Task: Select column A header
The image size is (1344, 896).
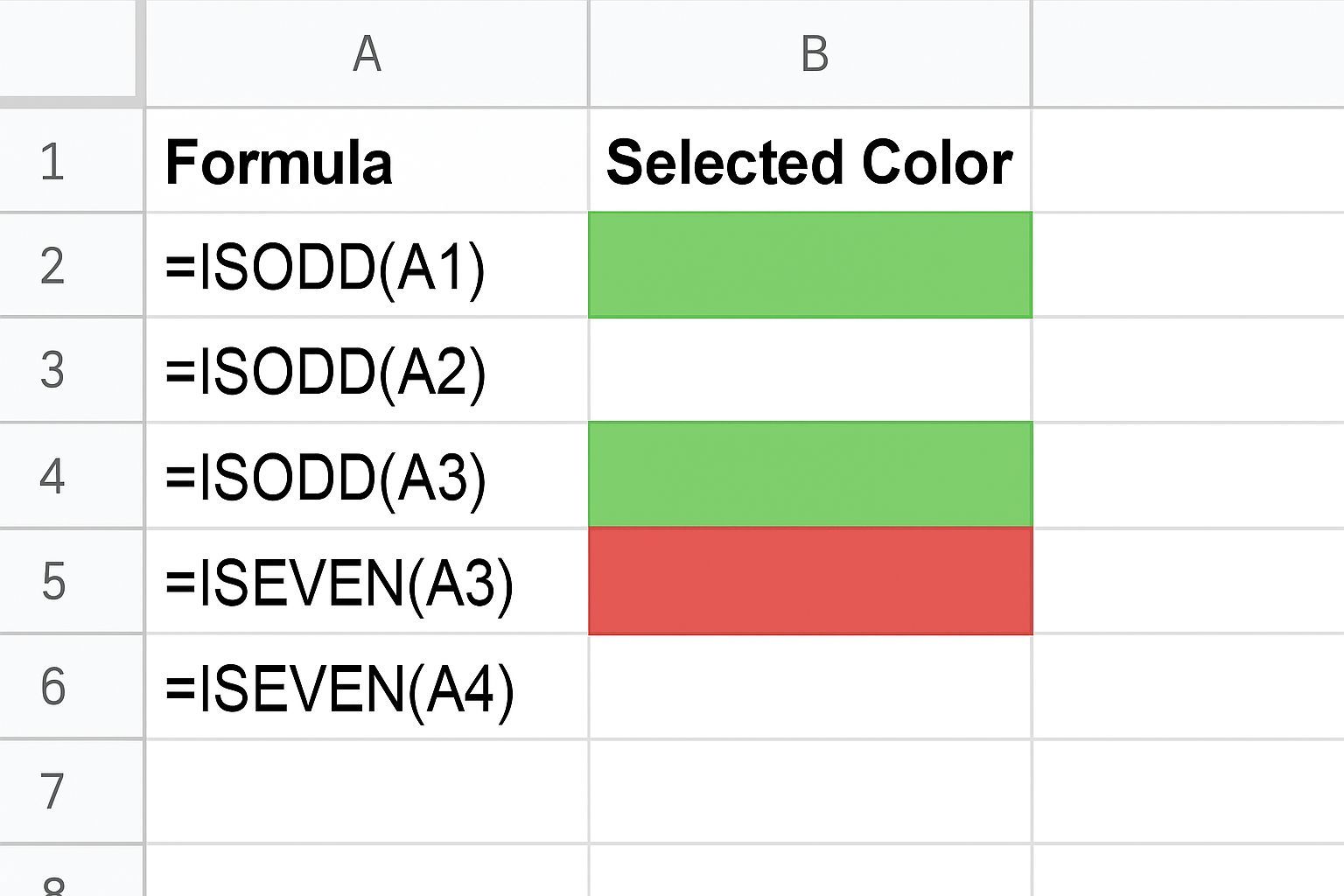Action: click(x=367, y=54)
